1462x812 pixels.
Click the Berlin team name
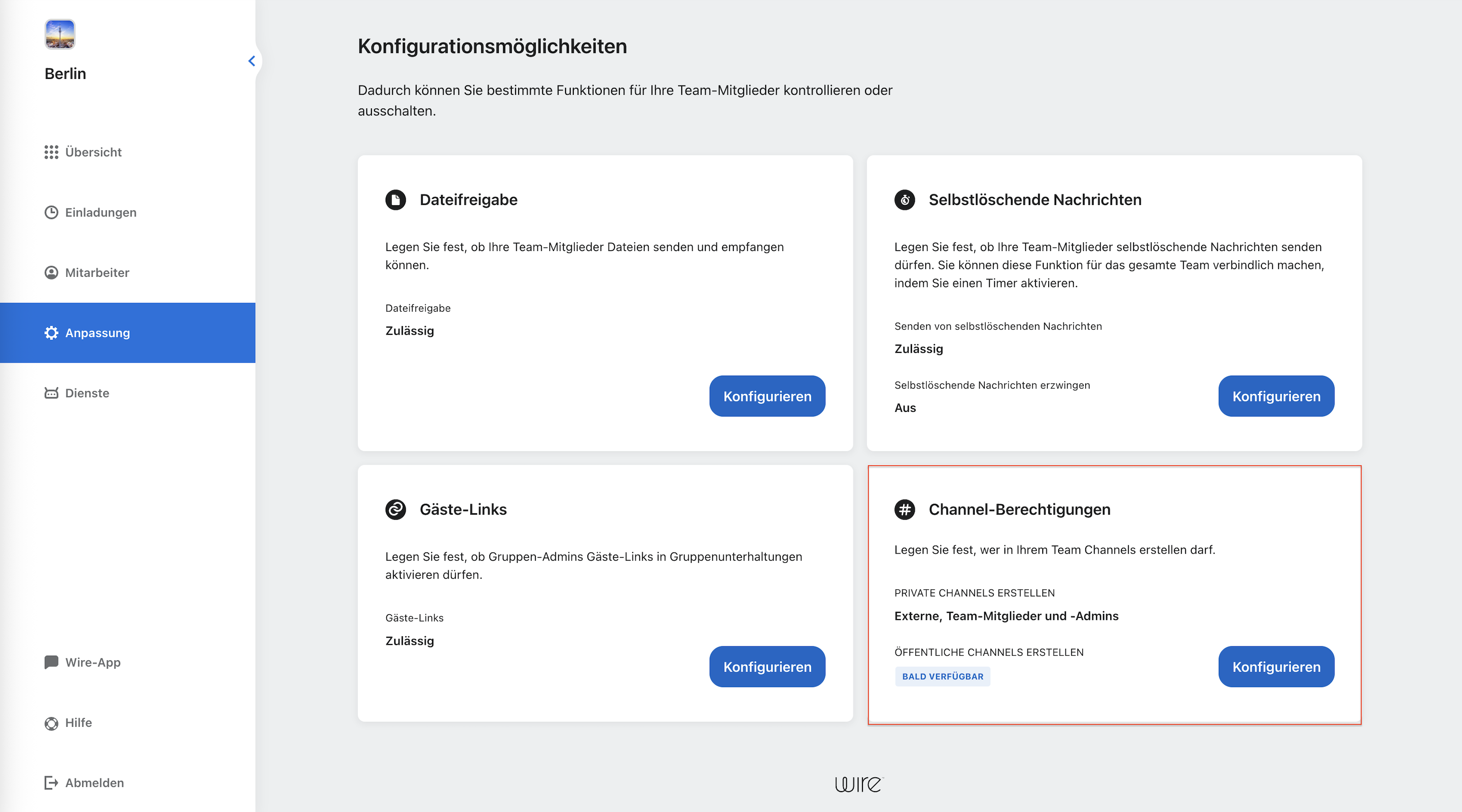tap(65, 74)
